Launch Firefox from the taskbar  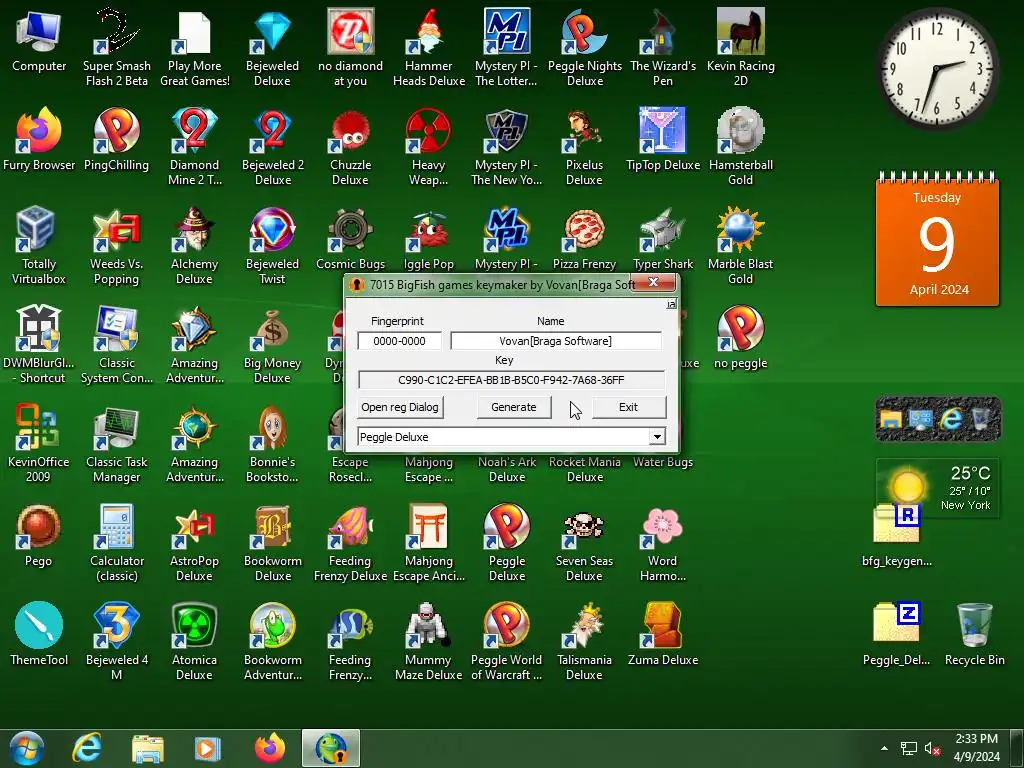[x=270, y=748]
